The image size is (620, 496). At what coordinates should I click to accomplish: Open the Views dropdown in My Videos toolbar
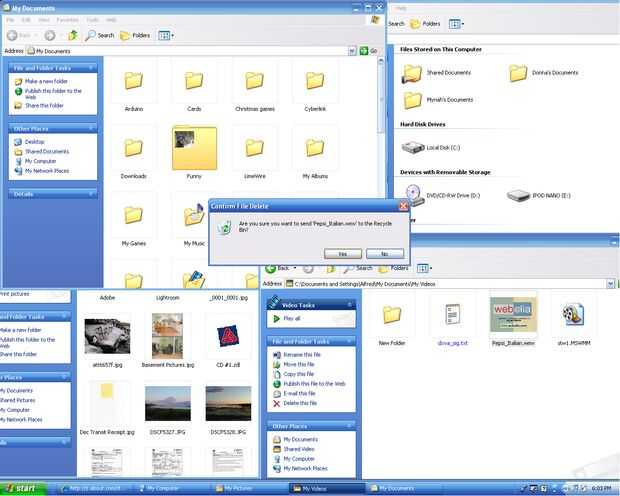[x=424, y=268]
